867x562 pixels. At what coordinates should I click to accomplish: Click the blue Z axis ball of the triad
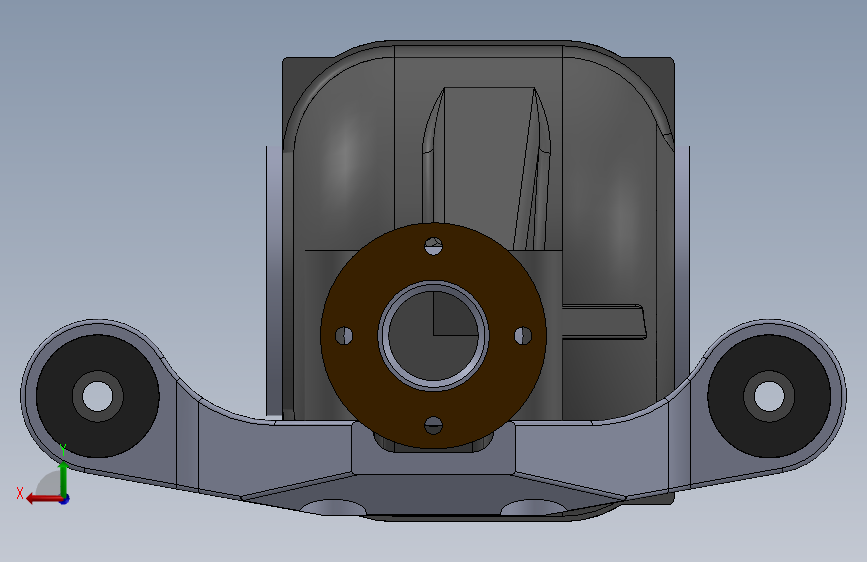tap(65, 499)
